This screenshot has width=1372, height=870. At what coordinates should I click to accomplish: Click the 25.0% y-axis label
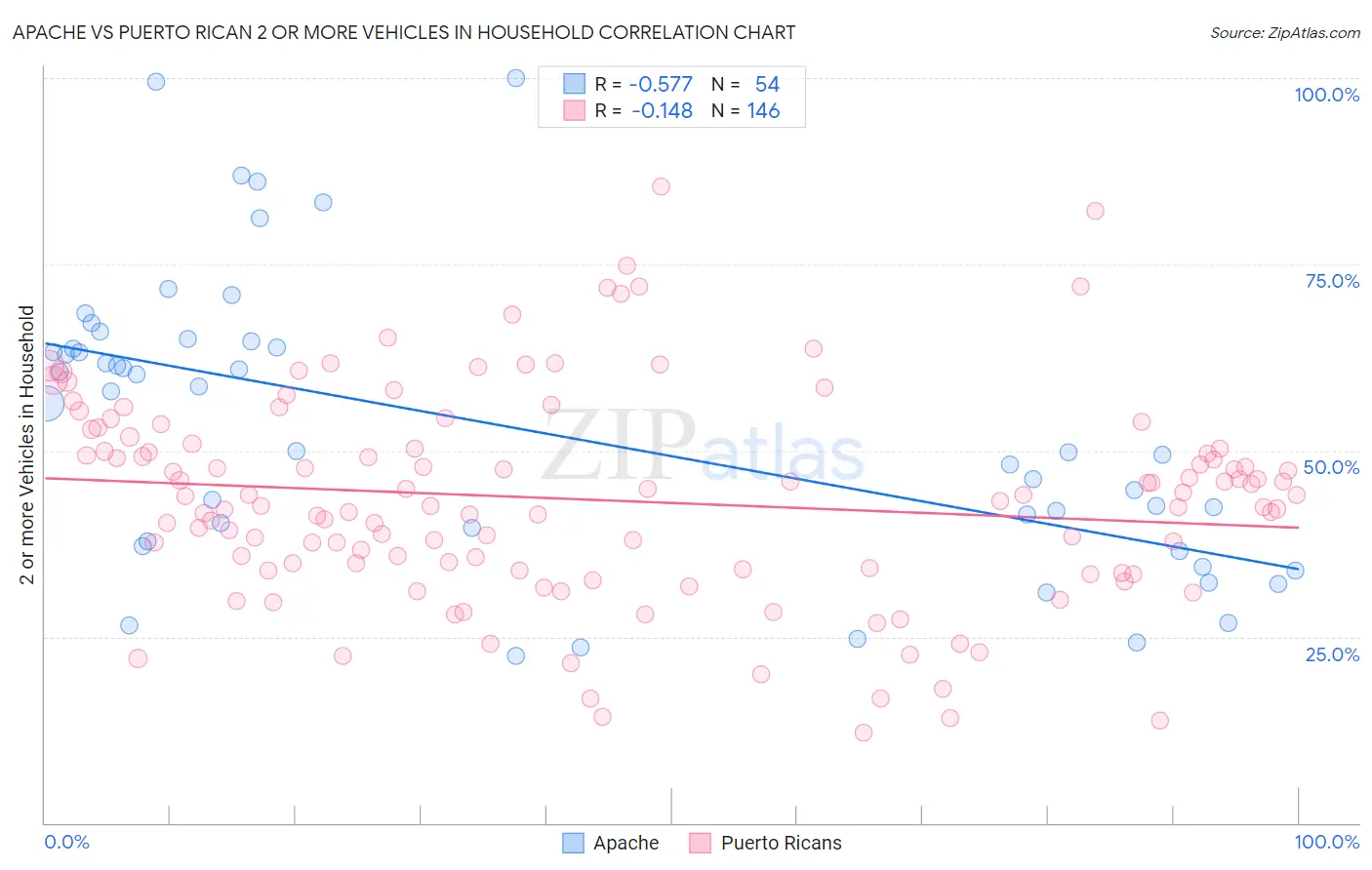[x=1333, y=654]
